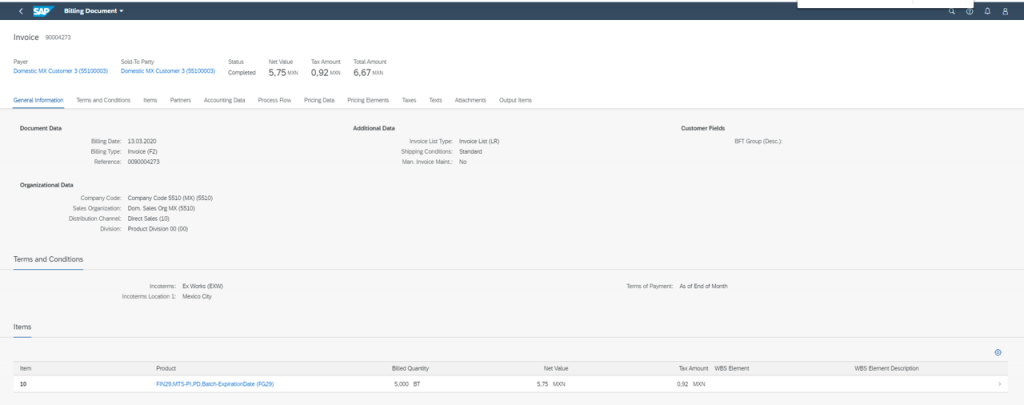Open the Attachments tab

pos(471,100)
